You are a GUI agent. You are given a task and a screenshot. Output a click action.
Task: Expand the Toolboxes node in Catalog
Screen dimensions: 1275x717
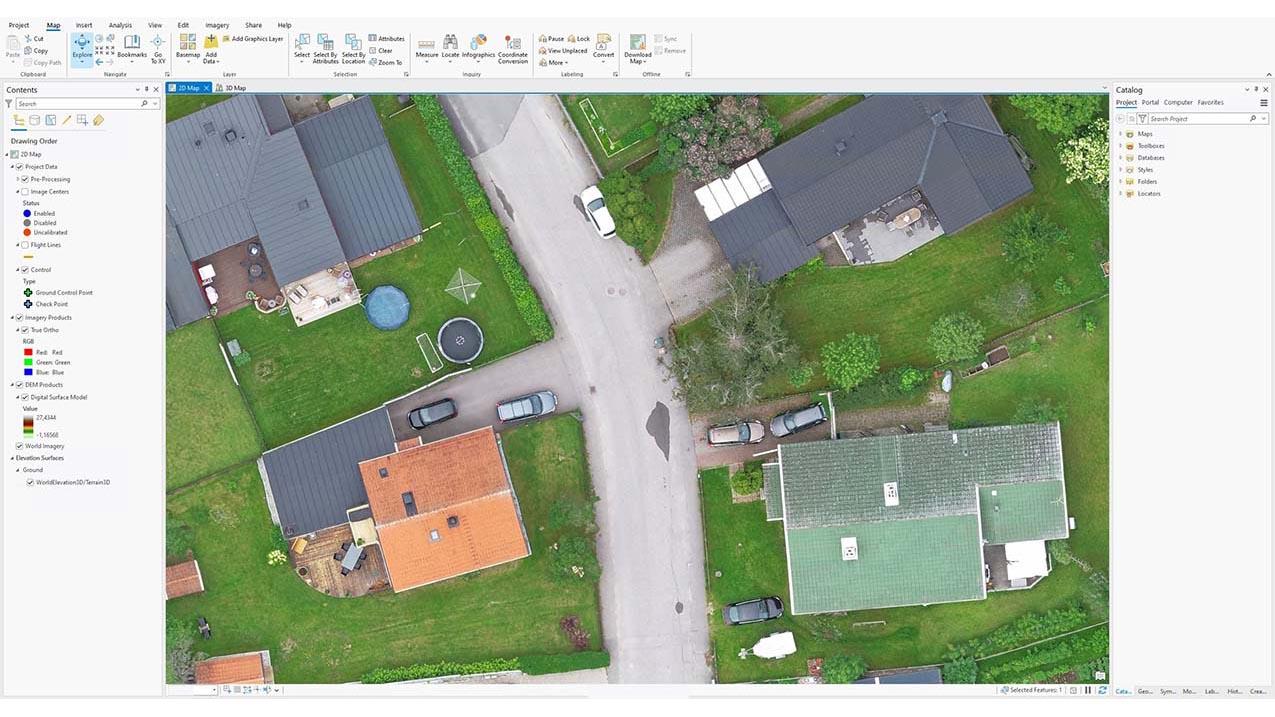[1120, 146]
